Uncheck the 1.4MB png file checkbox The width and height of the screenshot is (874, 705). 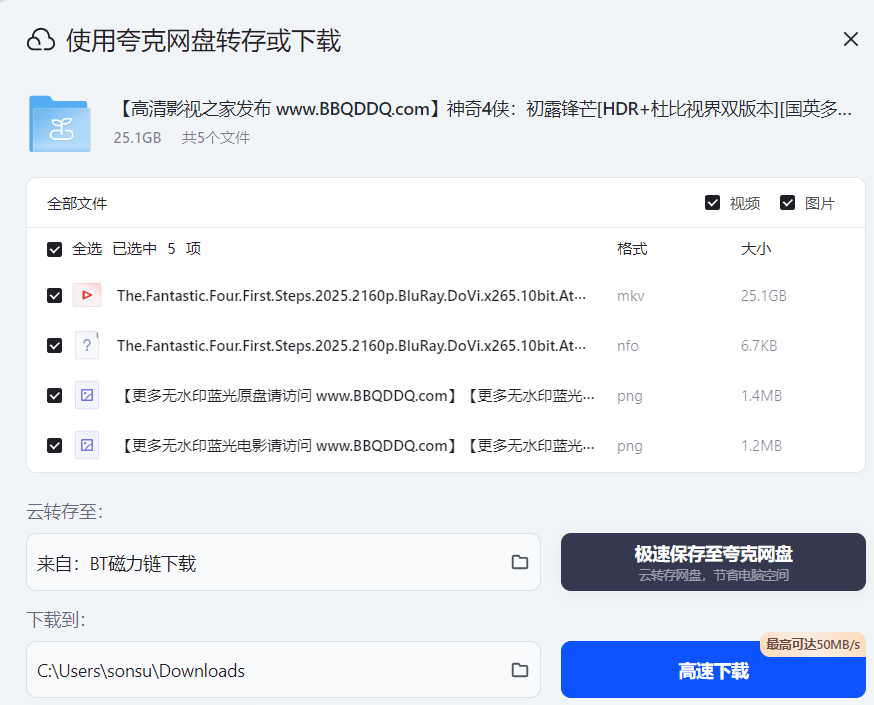pyautogui.click(x=55, y=396)
